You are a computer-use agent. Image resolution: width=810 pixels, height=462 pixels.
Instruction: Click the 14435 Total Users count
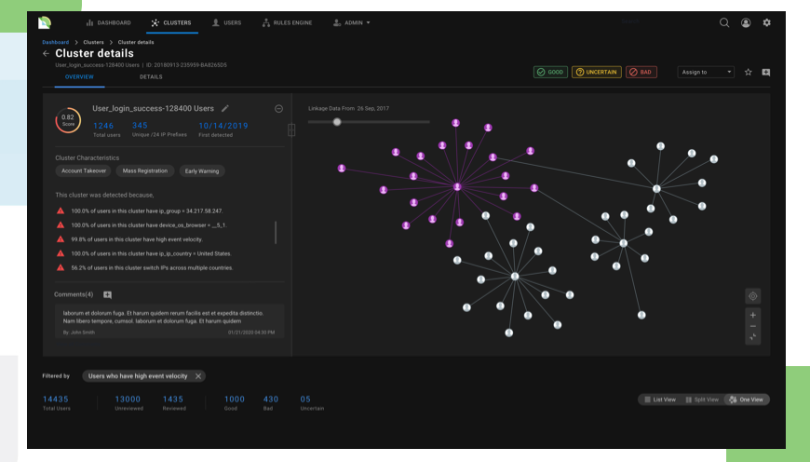click(55, 399)
